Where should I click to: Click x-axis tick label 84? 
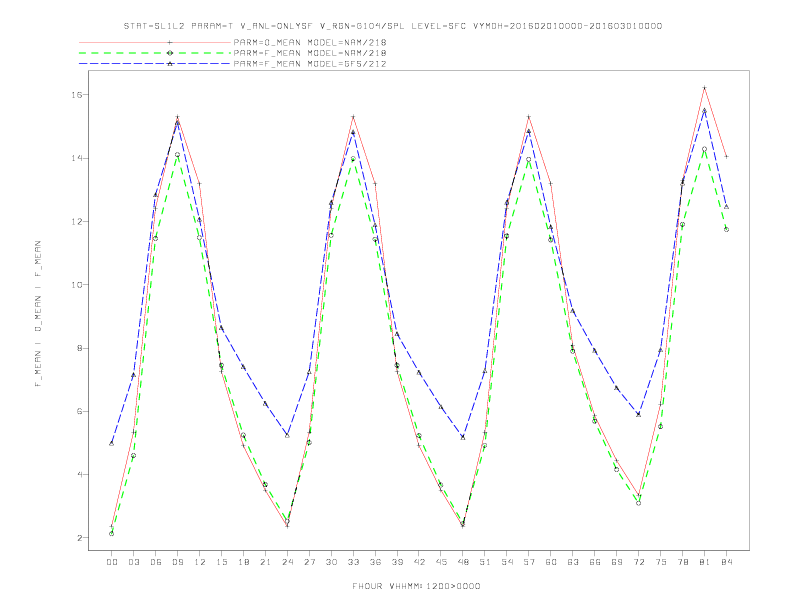click(x=727, y=562)
